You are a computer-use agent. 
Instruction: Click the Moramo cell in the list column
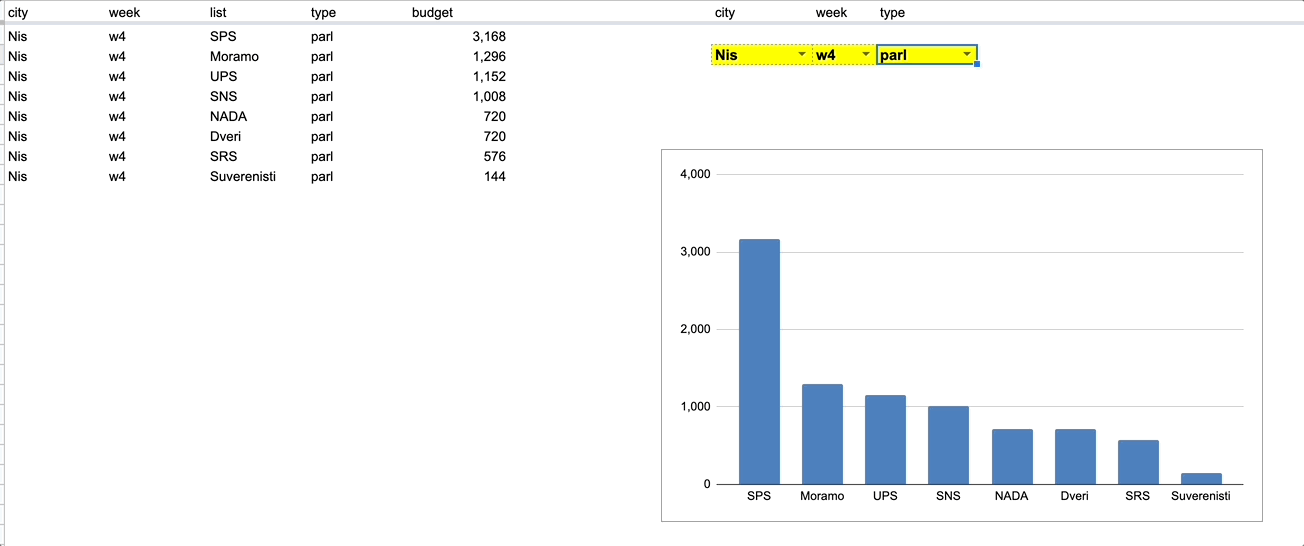(x=234, y=57)
